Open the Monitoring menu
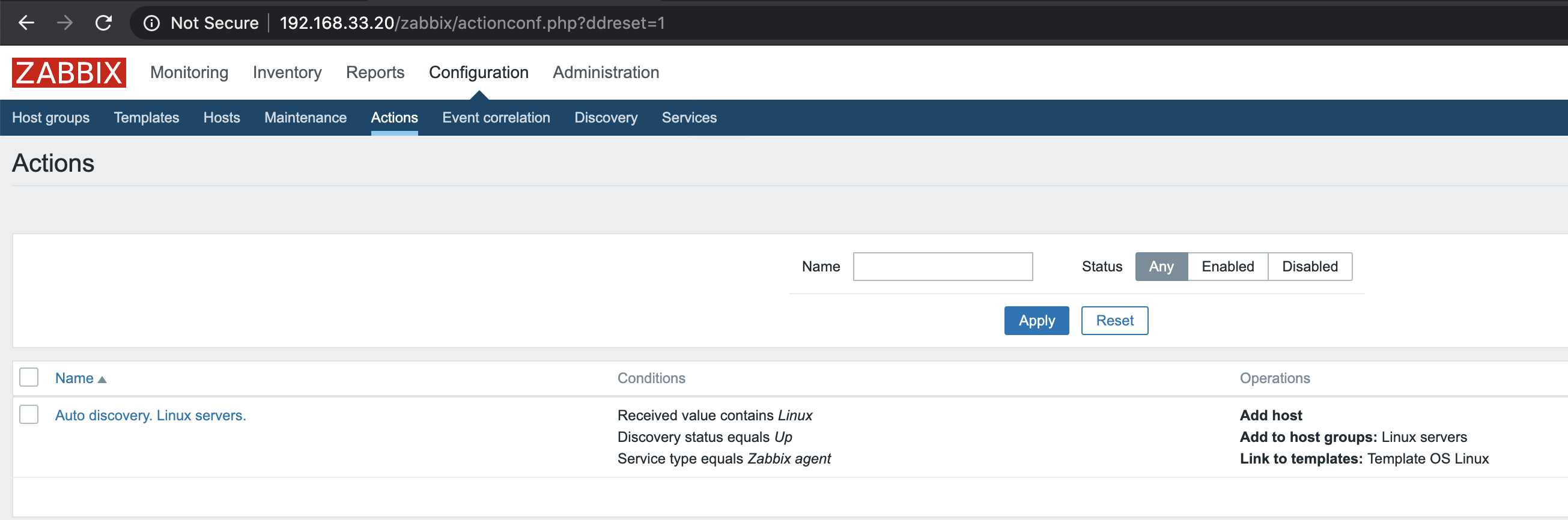This screenshot has width=1568, height=520. pyautogui.click(x=189, y=73)
